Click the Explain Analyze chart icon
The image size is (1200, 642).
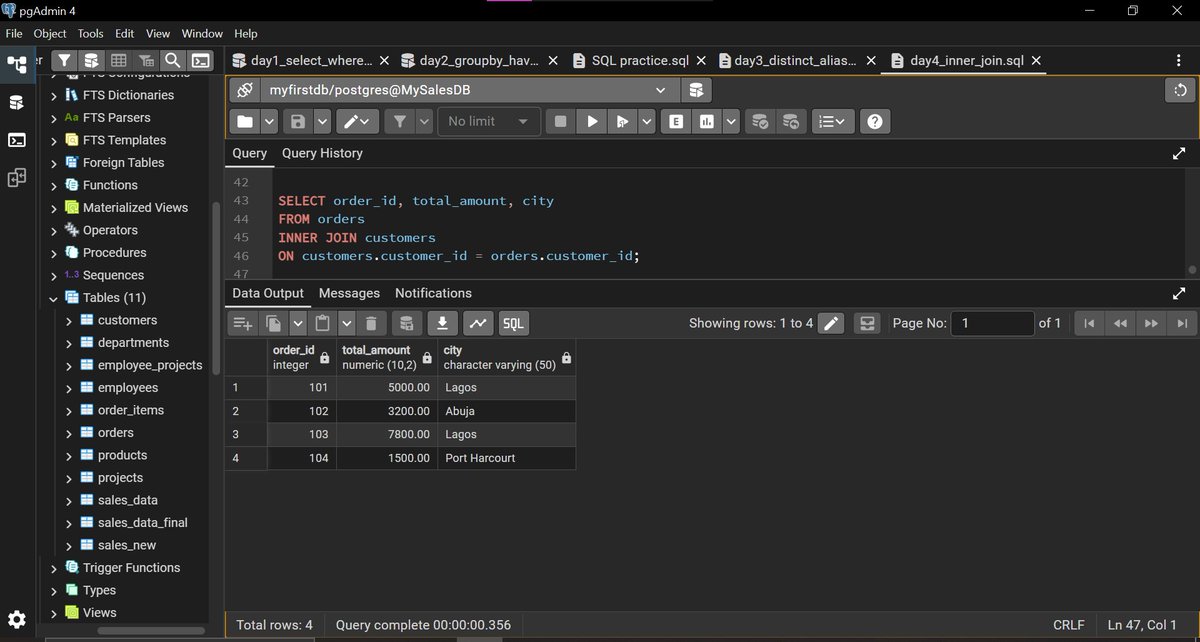click(x=708, y=121)
